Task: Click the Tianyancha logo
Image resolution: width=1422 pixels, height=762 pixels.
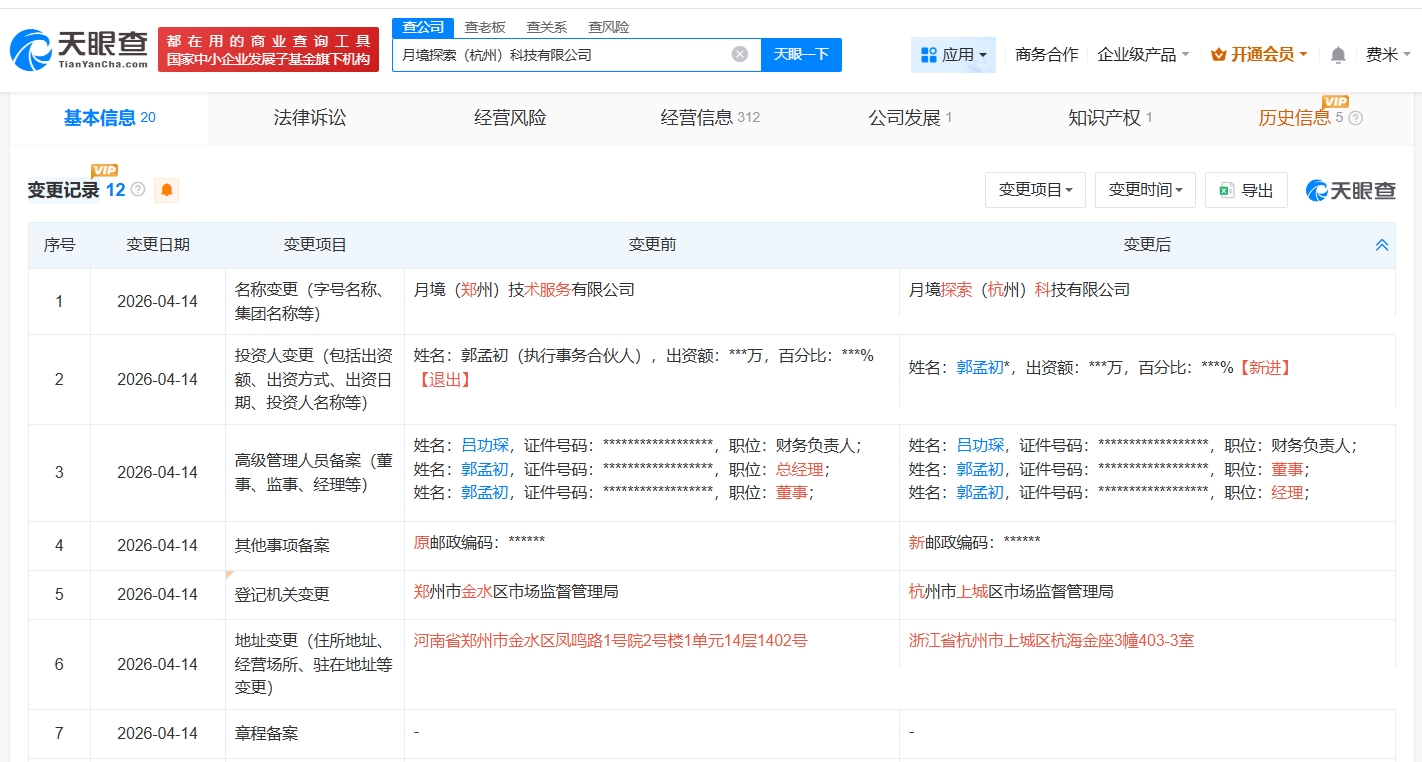Action: point(78,48)
